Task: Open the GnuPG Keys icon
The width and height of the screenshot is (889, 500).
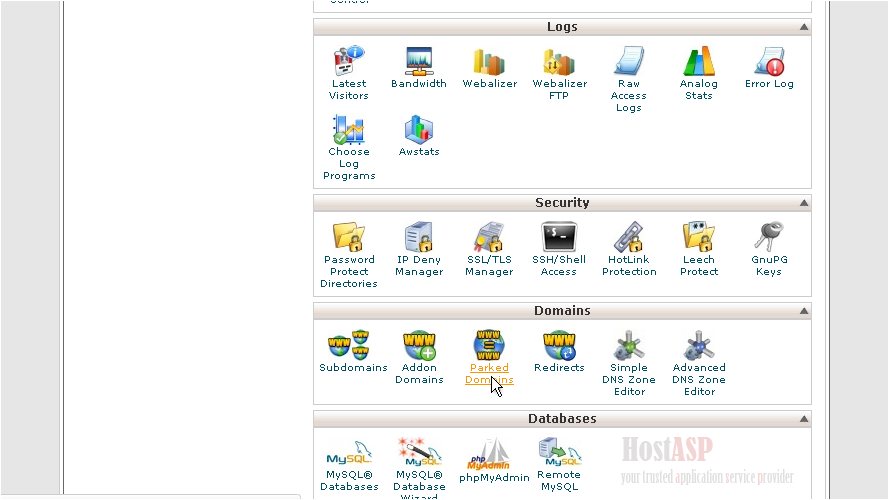Action: (769, 238)
